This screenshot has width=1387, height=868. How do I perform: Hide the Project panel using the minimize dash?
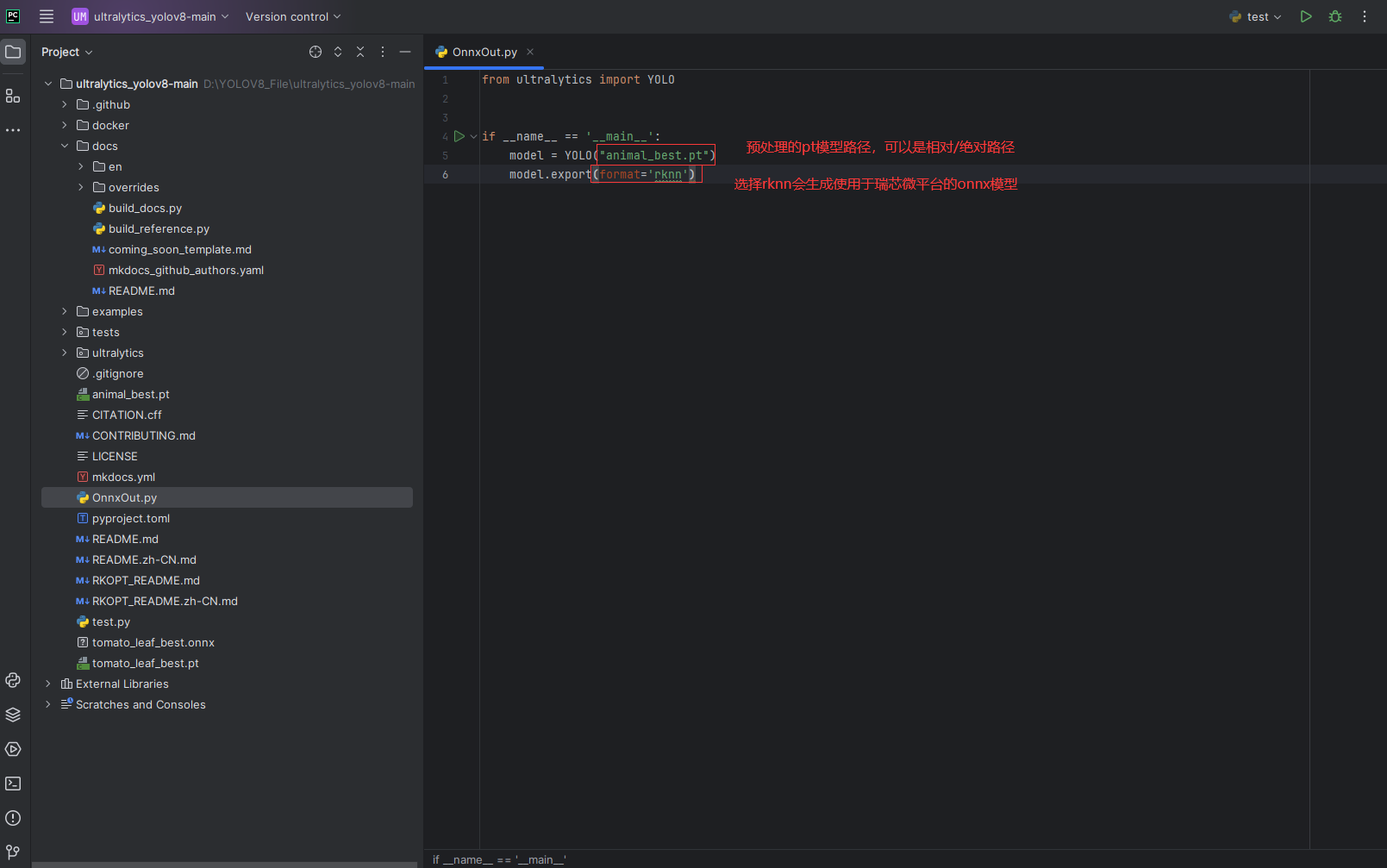click(405, 52)
